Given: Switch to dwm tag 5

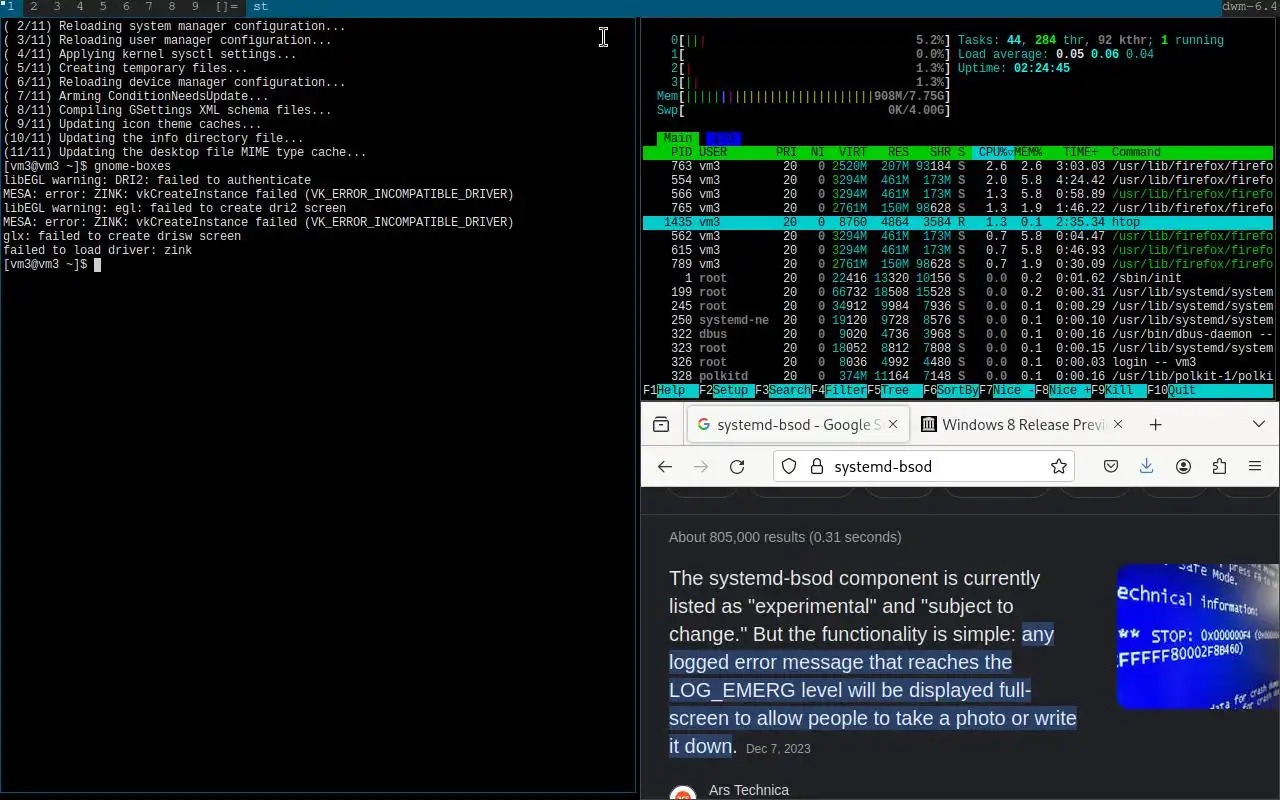Looking at the screenshot, I should (103, 6).
